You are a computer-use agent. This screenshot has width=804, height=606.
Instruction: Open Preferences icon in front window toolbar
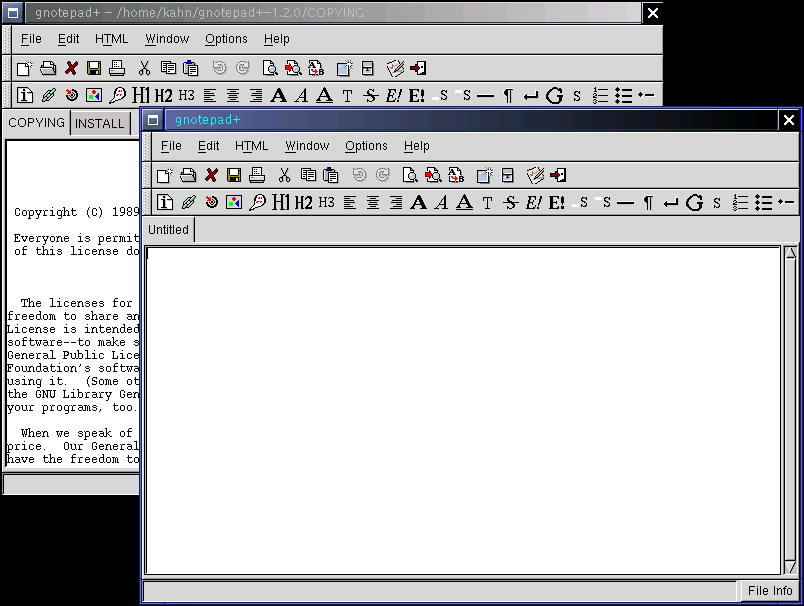coord(535,175)
